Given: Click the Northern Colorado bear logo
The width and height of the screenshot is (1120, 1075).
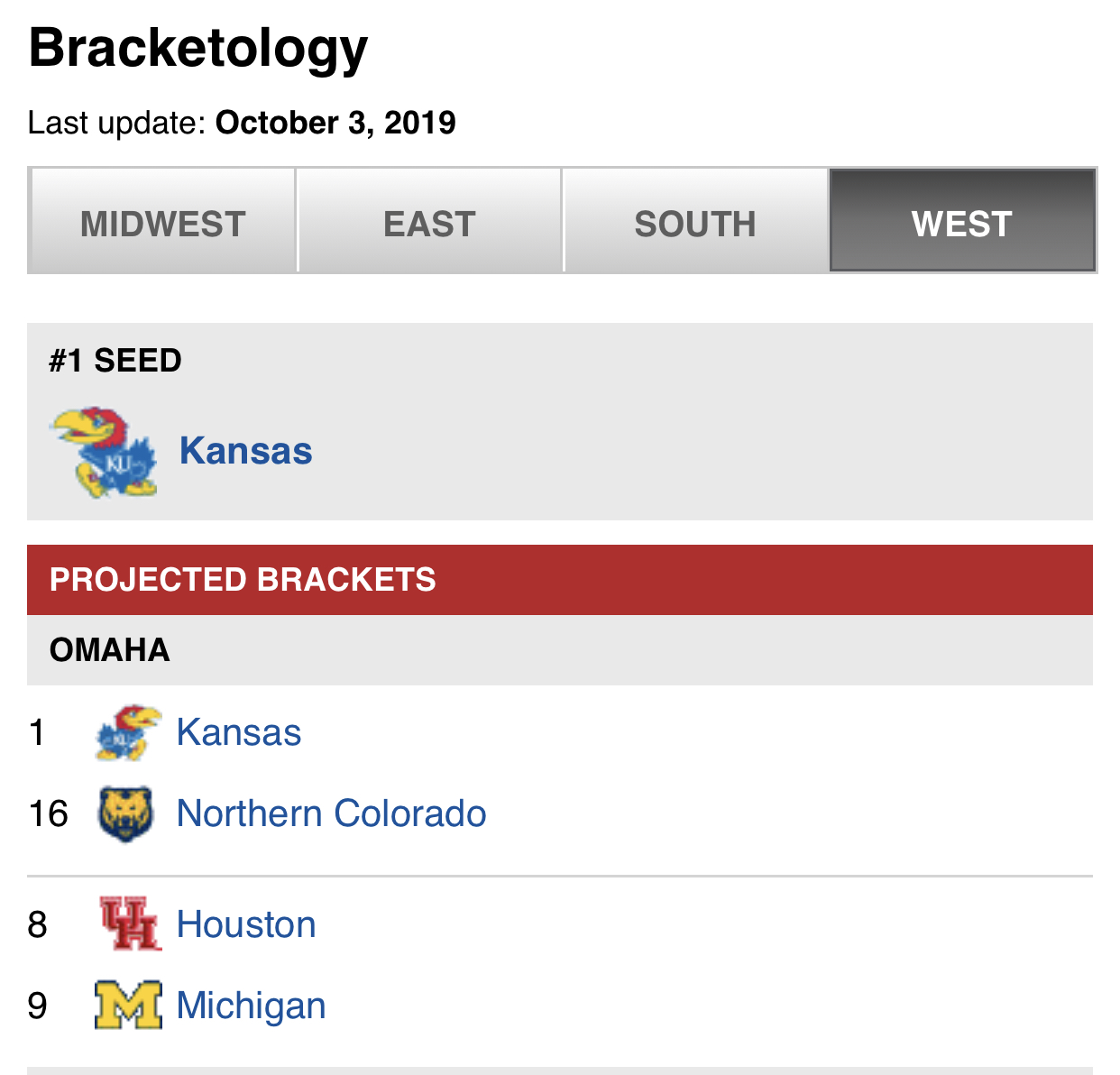Looking at the screenshot, I should pyautogui.click(x=125, y=813).
